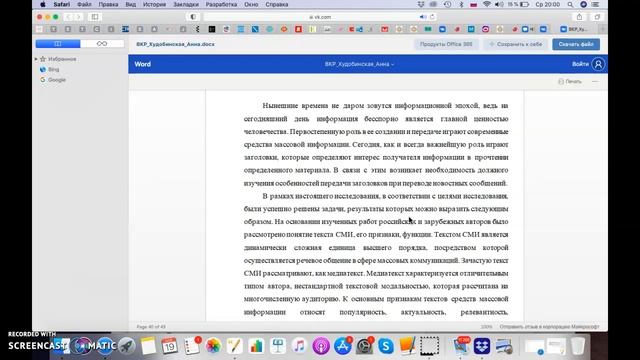Click the Продукты Office 365 button
The width and height of the screenshot is (640, 360).
click(446, 44)
